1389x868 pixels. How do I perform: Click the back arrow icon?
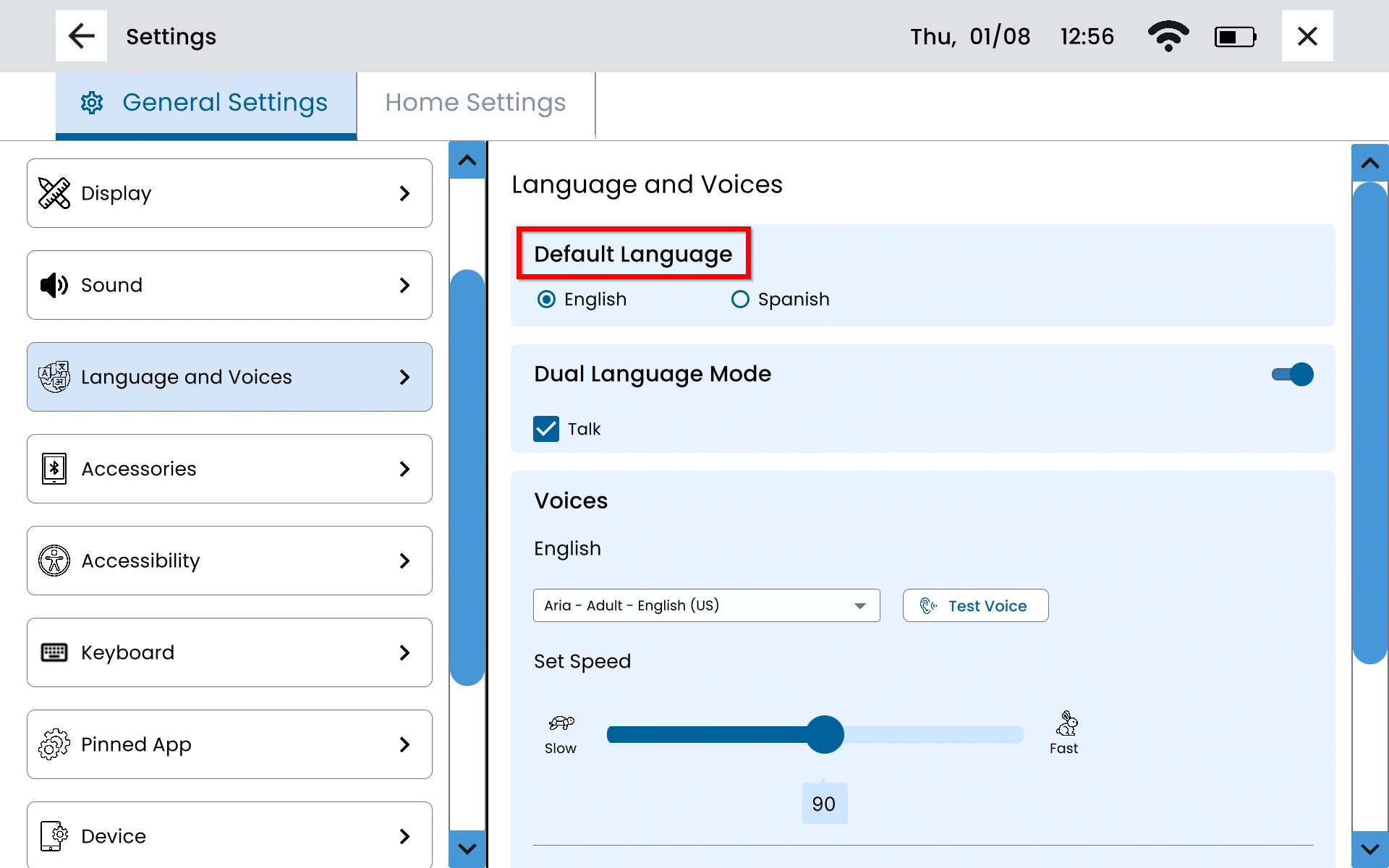(x=81, y=36)
